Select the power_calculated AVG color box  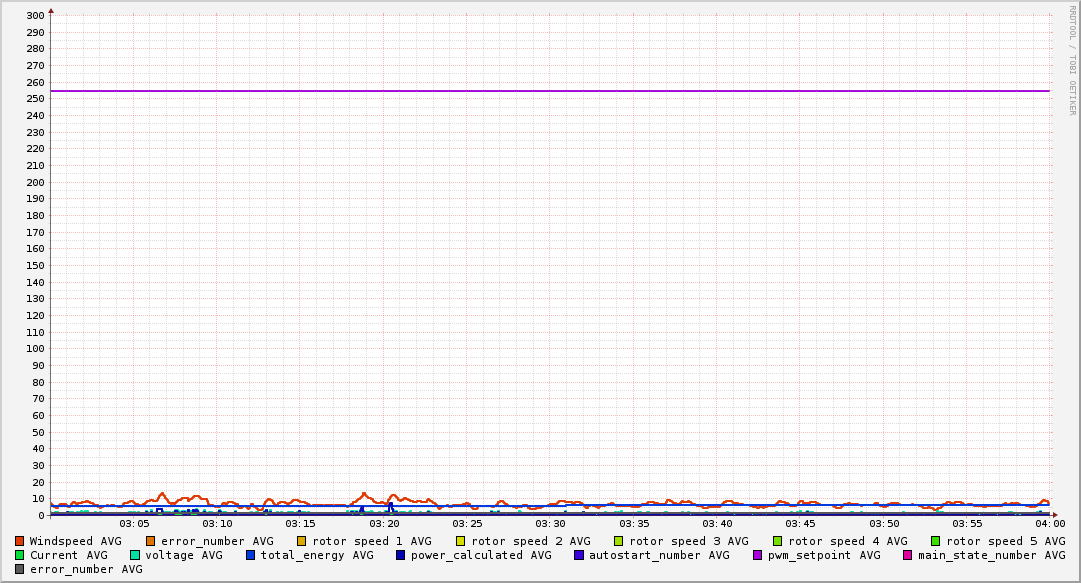400,555
